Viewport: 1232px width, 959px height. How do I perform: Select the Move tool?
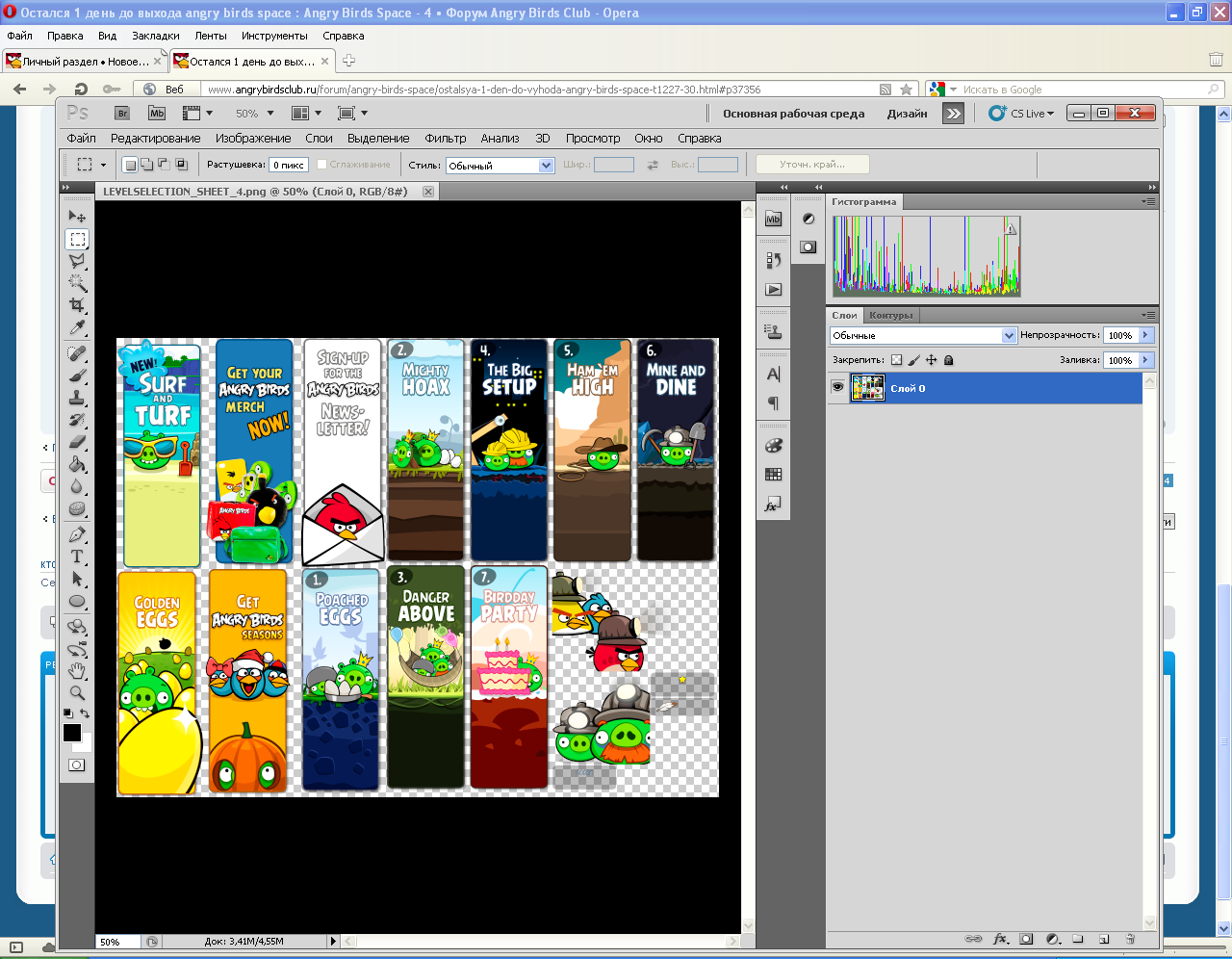point(77,217)
